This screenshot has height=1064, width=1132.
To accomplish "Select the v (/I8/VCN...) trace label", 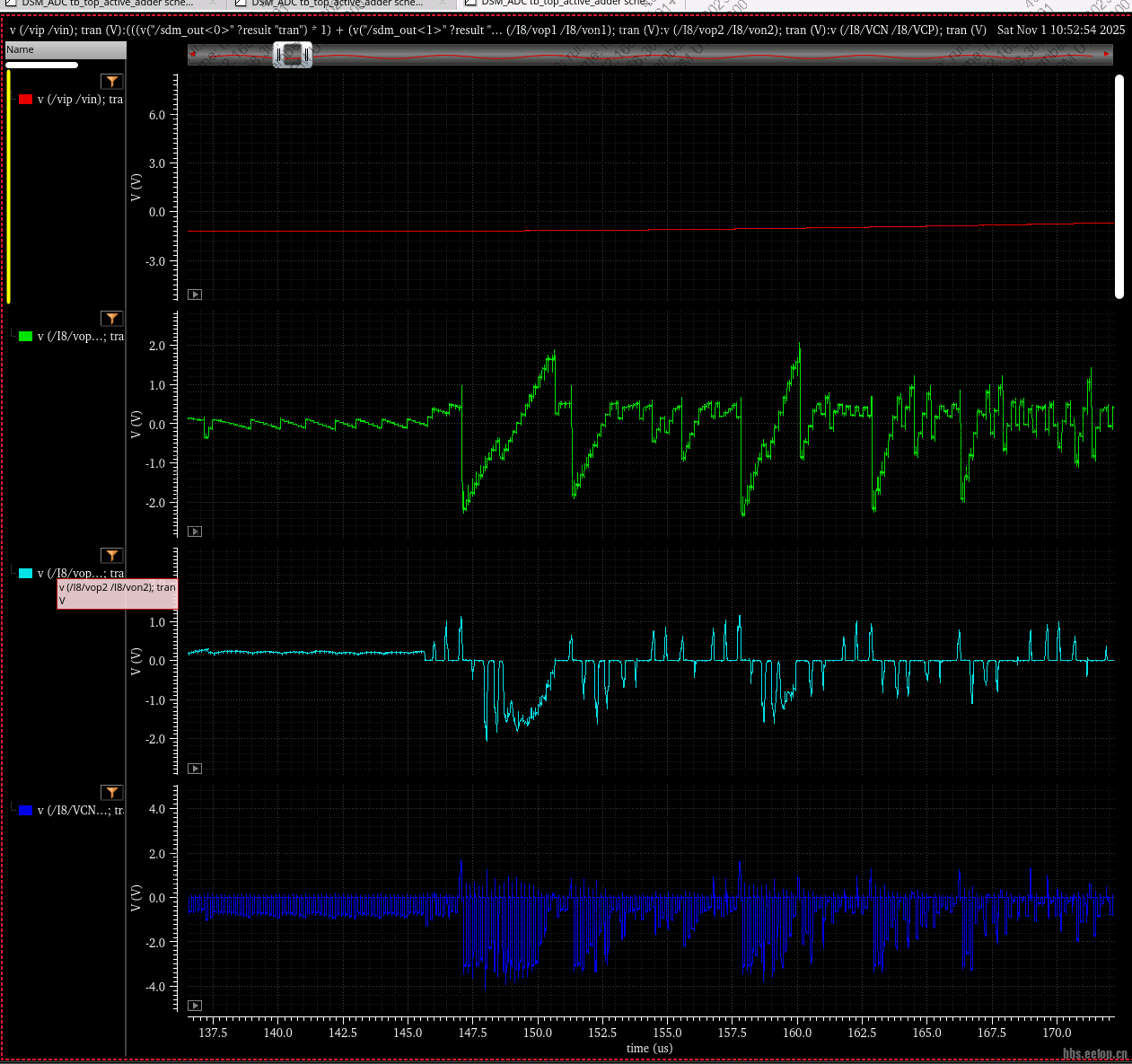I will [80, 811].
